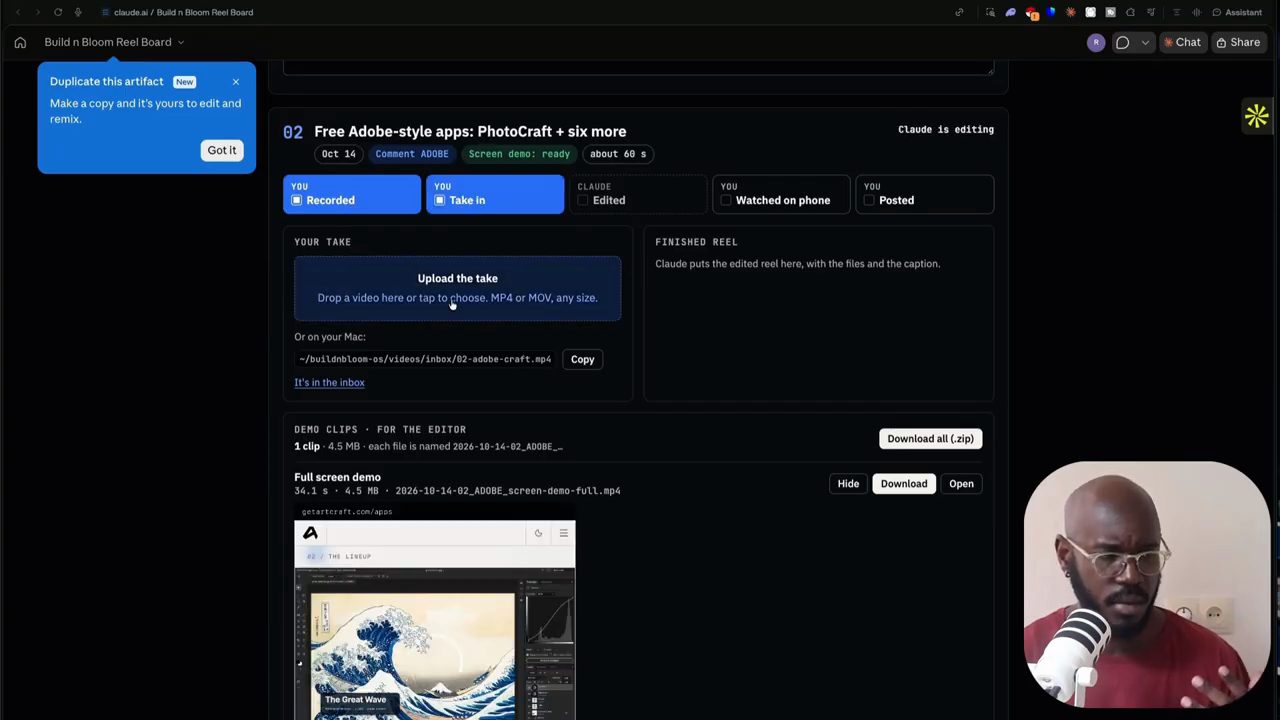
Task: Open the browser Assistant panel
Action: pos(1237,12)
